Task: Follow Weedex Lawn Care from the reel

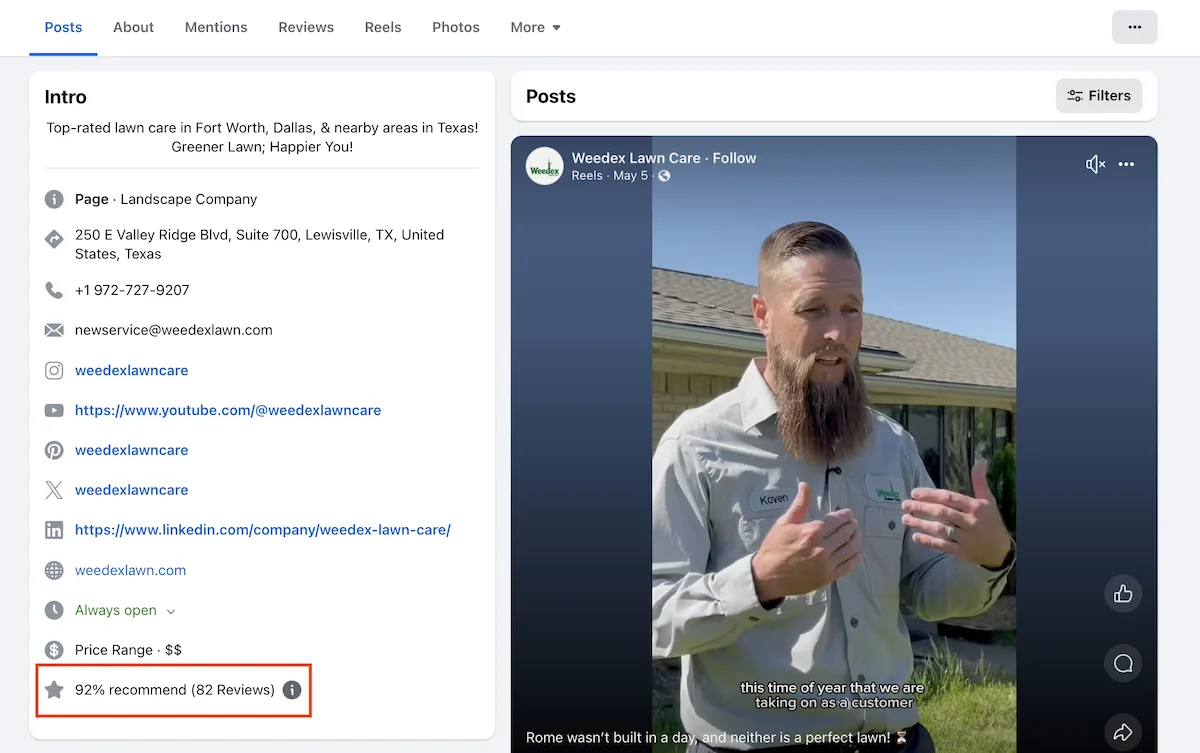Action: 734,158
